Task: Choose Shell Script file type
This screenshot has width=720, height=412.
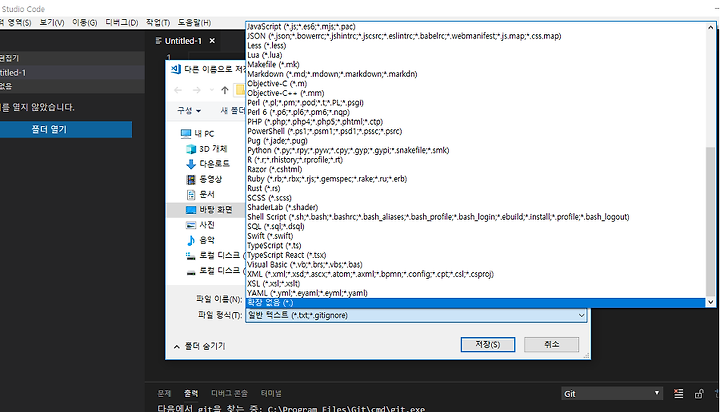Action: click(476, 217)
